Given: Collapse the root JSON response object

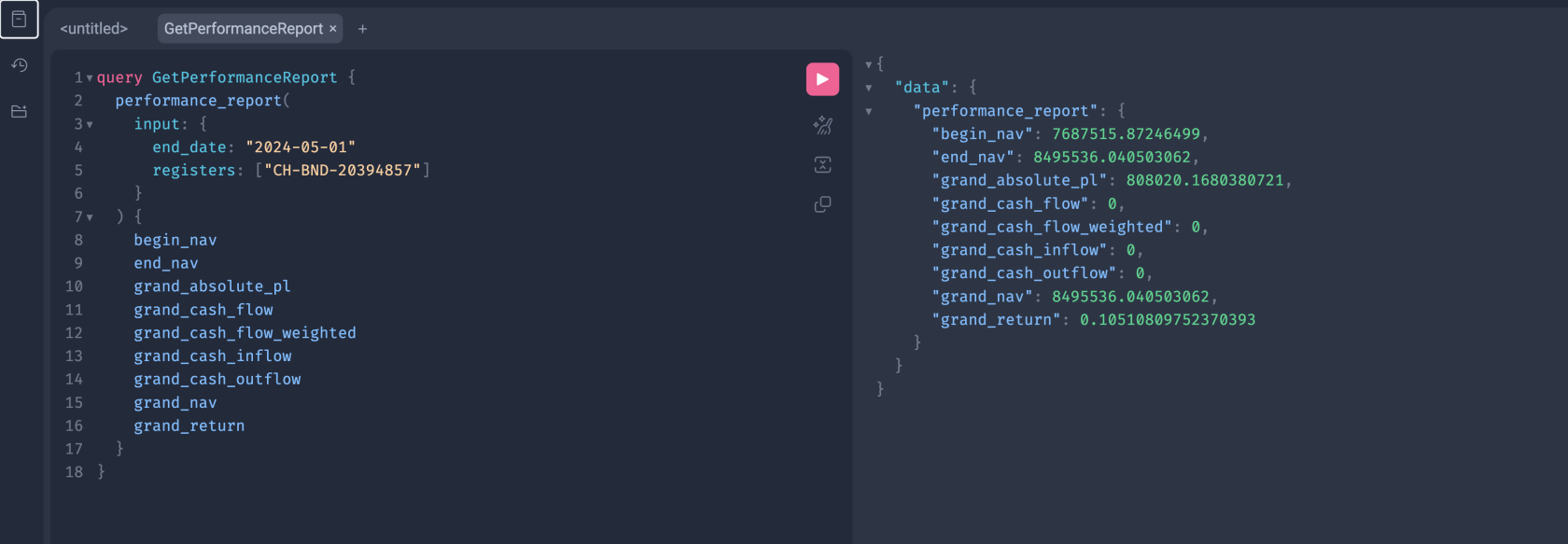Looking at the screenshot, I should pos(869,63).
